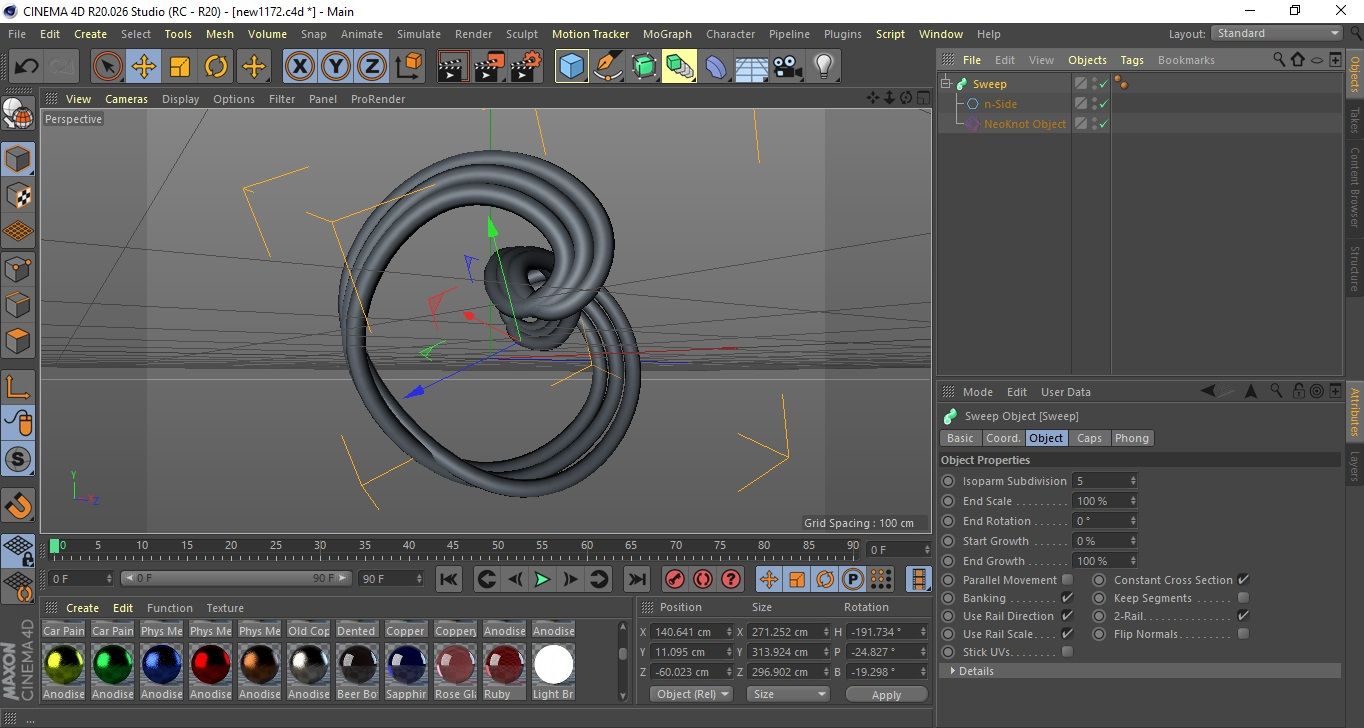Click the coordinate system icon
Viewport: 1364px width, 728px height.
tap(408, 67)
